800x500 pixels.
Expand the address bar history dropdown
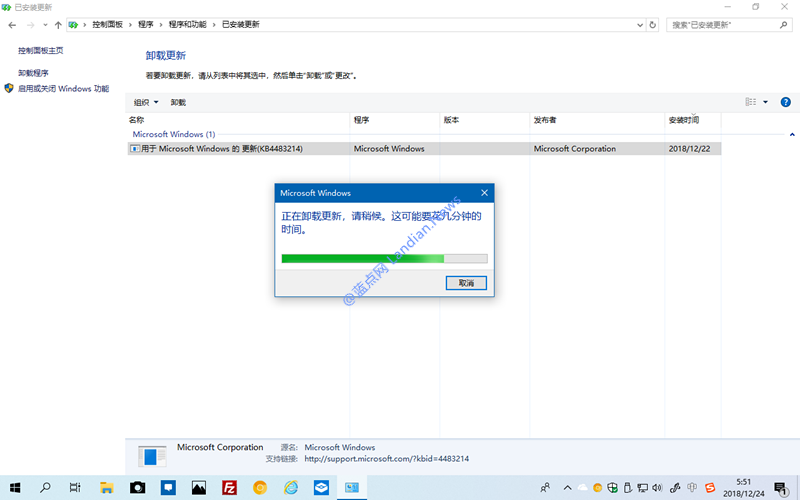(x=640, y=25)
